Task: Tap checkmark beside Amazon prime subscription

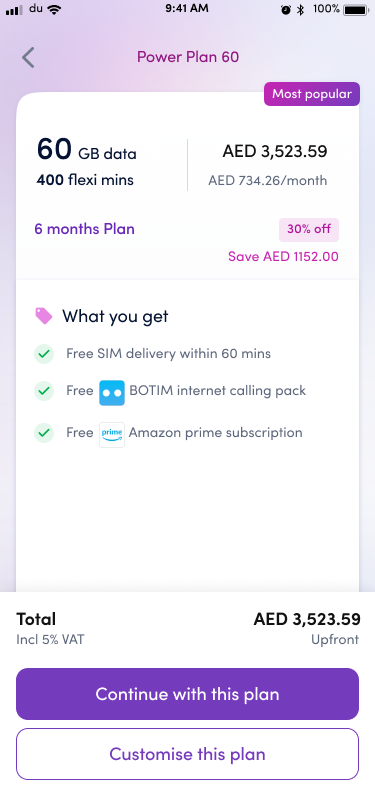Action: [44, 433]
